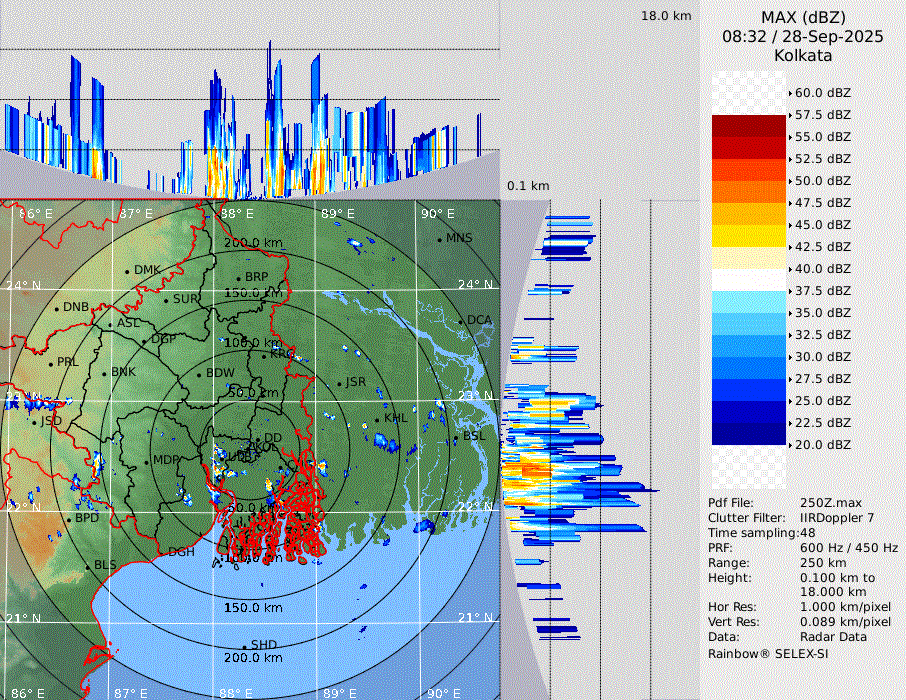Click the 18.0 km height label
This screenshot has height=700, width=906.
(666, 16)
